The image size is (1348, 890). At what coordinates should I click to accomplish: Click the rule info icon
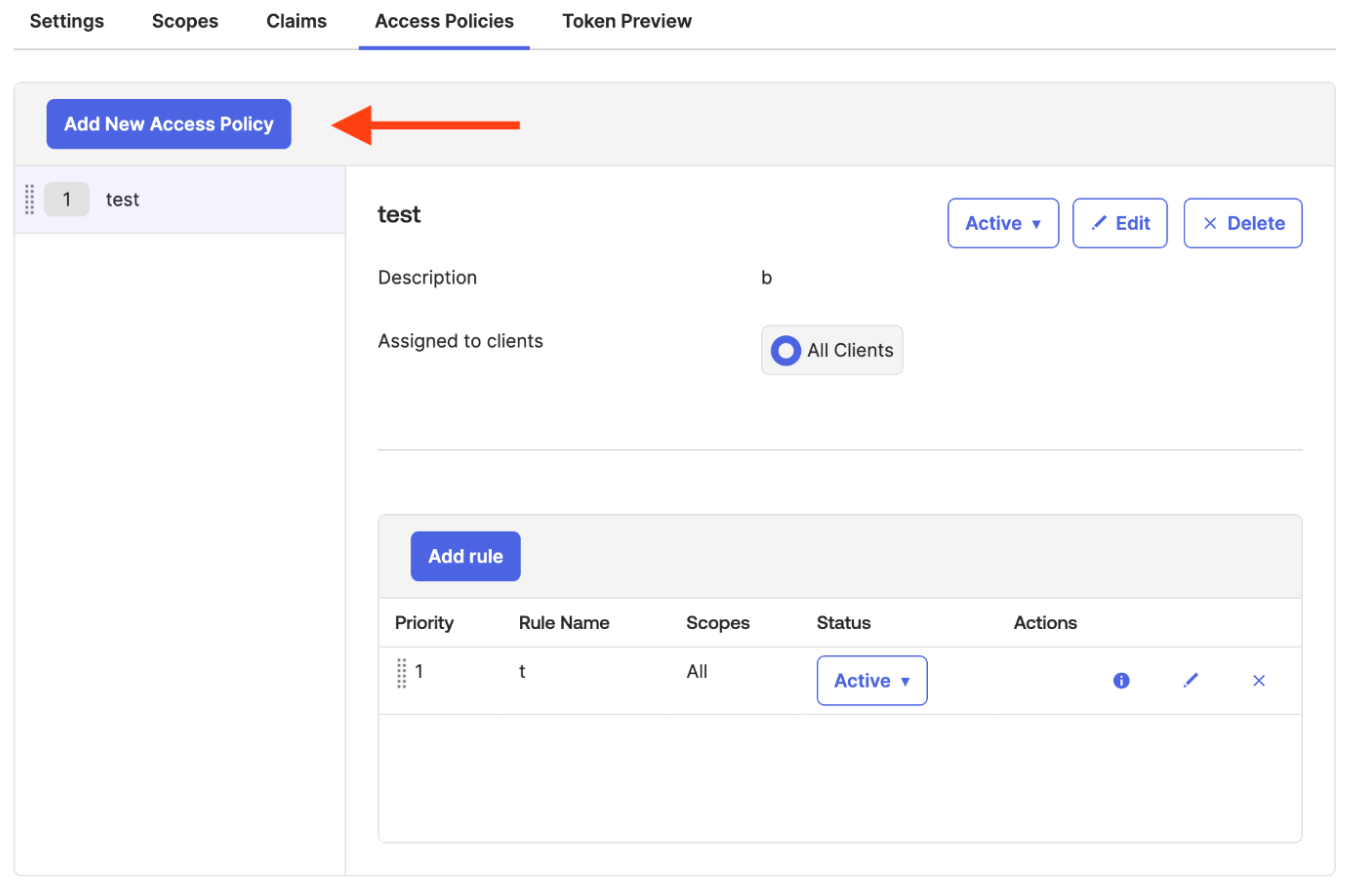pos(1121,681)
